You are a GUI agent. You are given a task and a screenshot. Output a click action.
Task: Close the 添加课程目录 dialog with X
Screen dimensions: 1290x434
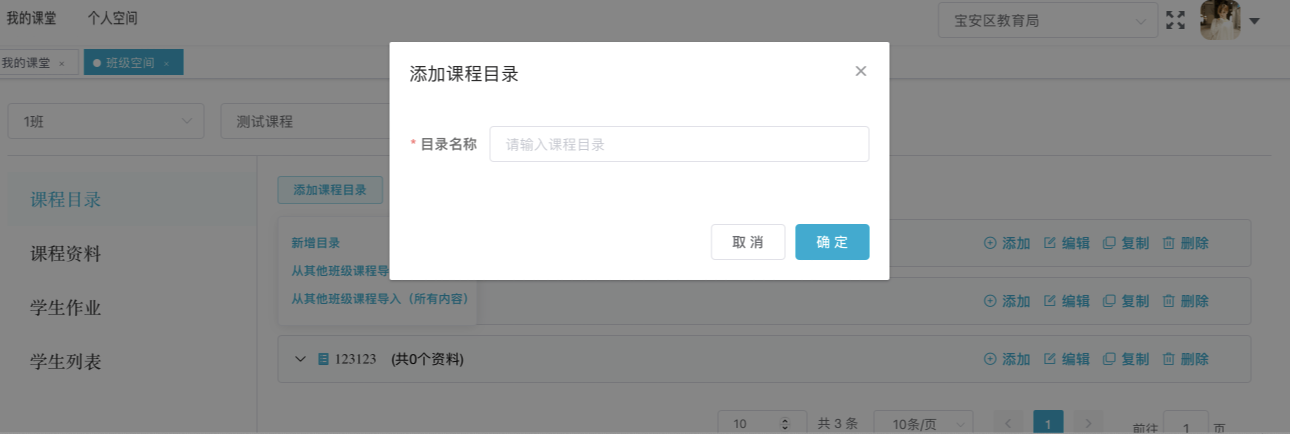pos(860,71)
